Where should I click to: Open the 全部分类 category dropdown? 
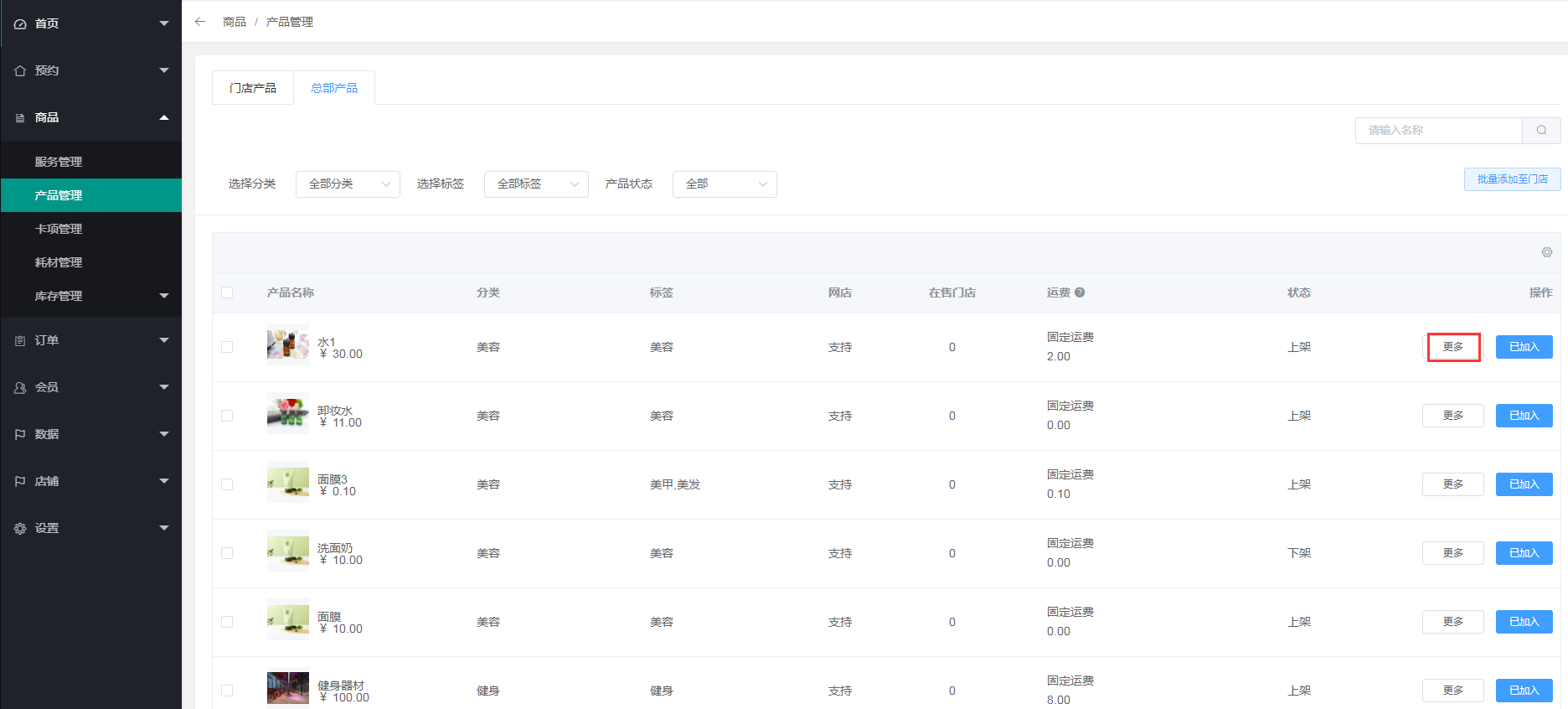pos(348,184)
